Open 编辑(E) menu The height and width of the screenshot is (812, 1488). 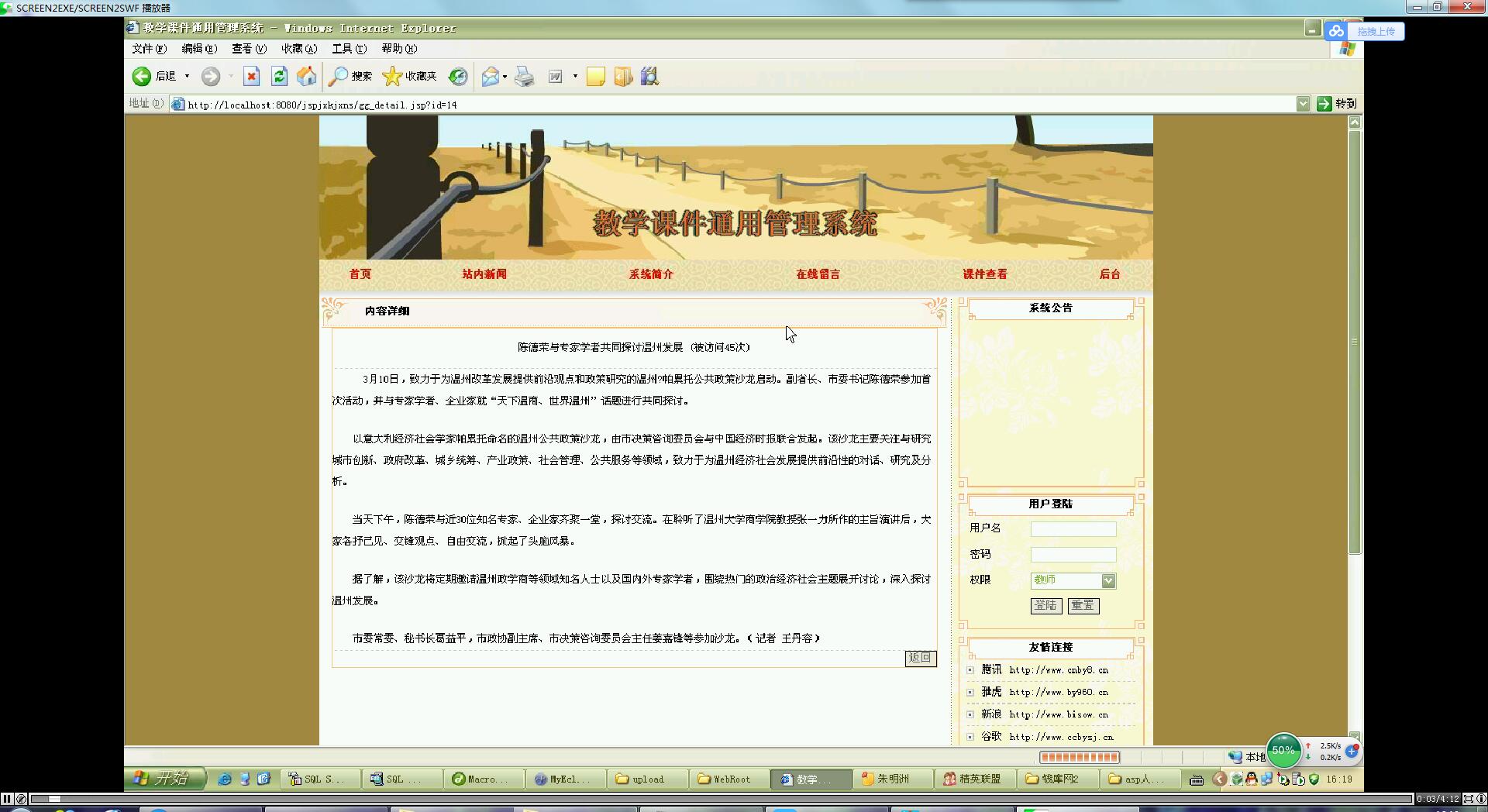tap(199, 49)
